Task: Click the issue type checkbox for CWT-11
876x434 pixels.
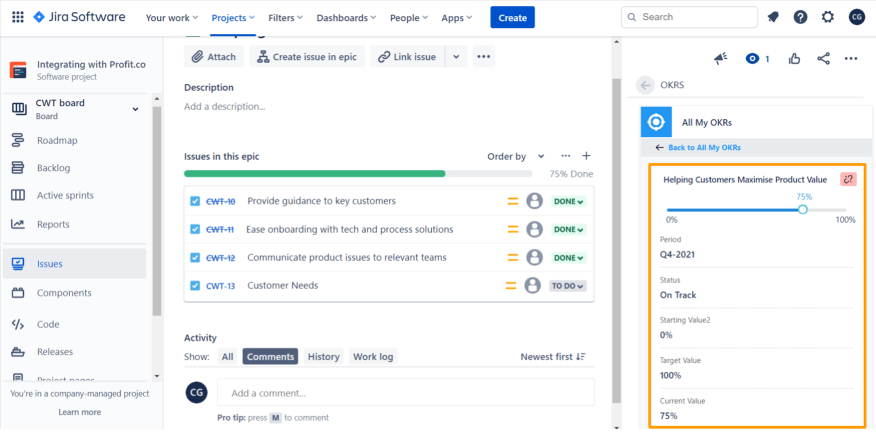Action: click(x=195, y=229)
